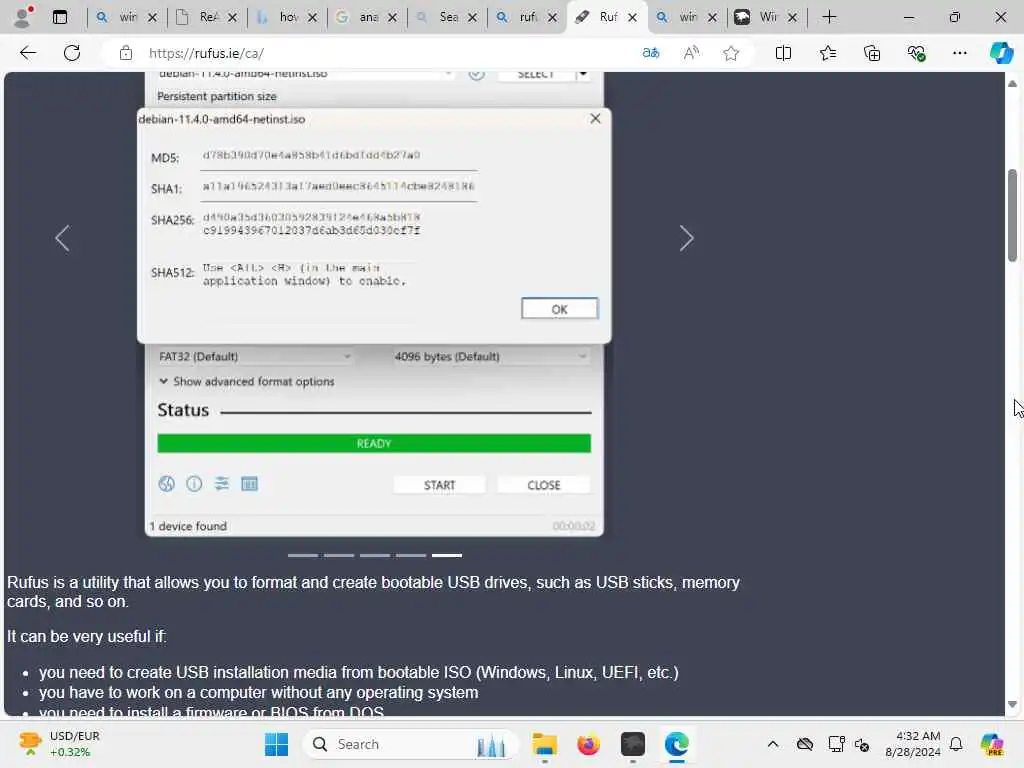Select the third carousel indicator
Image resolution: width=1024 pixels, height=768 pixels.
(375, 555)
